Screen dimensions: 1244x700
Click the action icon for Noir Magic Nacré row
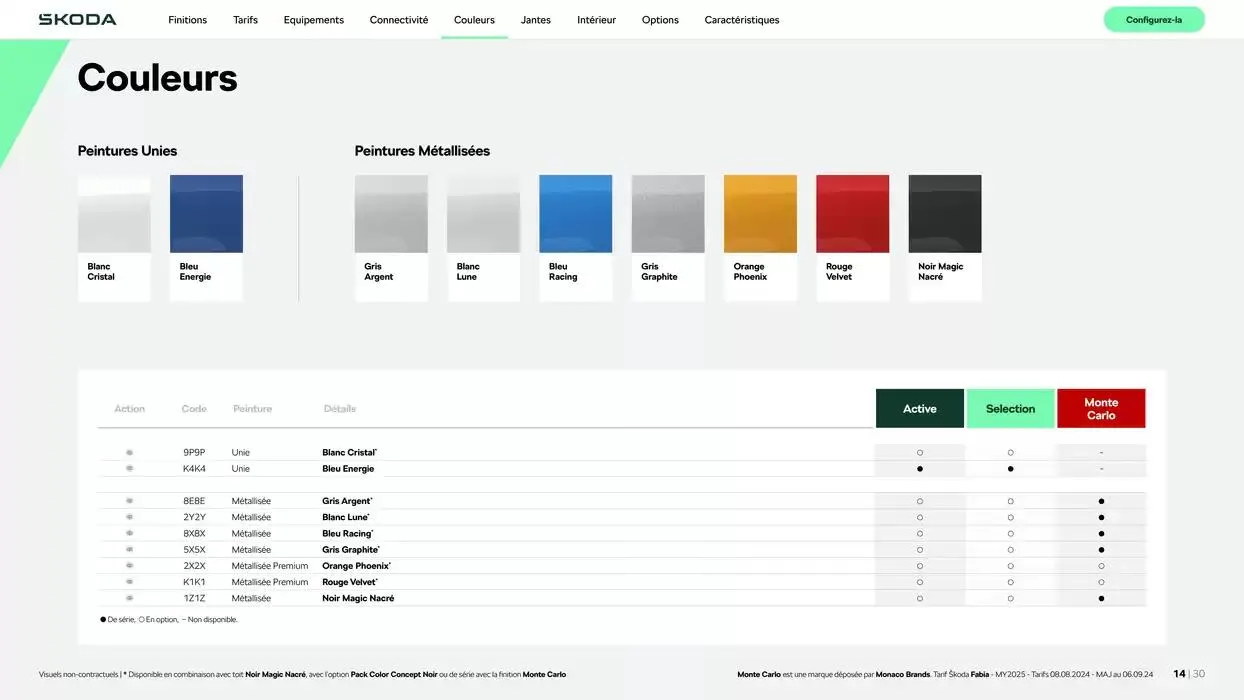129,598
